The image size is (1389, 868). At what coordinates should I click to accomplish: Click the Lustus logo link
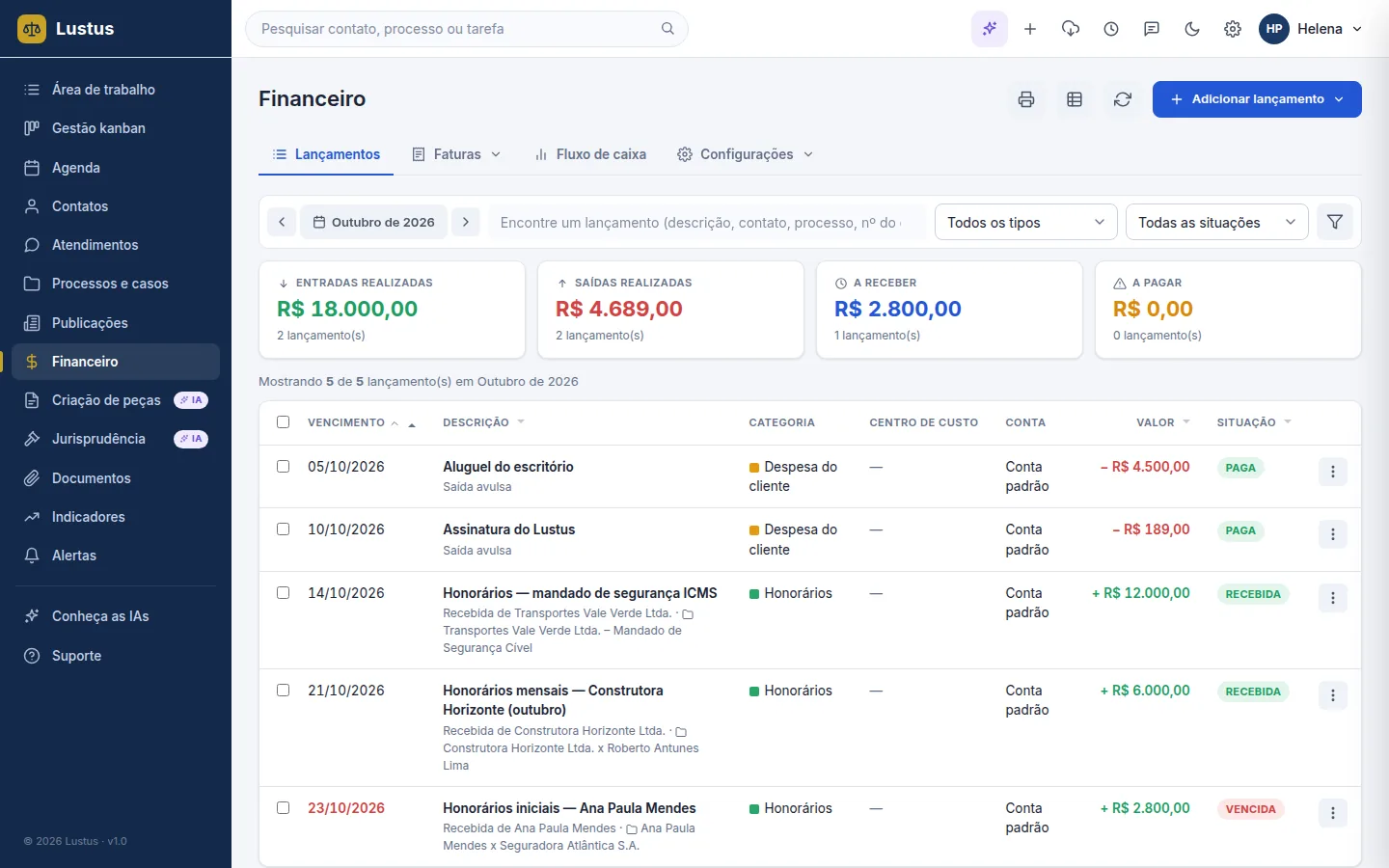(x=66, y=29)
